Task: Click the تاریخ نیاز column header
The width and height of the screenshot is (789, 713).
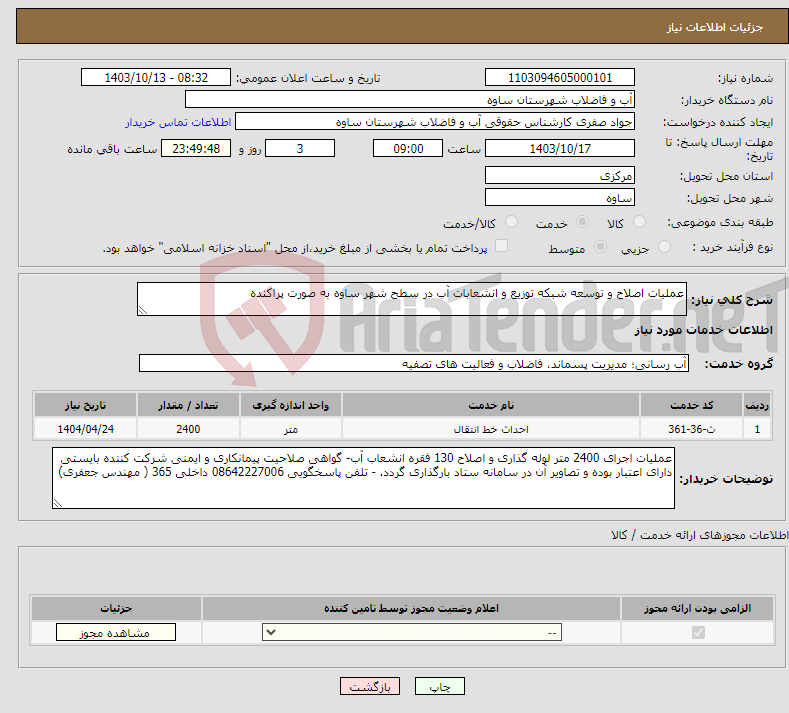Action: point(86,405)
